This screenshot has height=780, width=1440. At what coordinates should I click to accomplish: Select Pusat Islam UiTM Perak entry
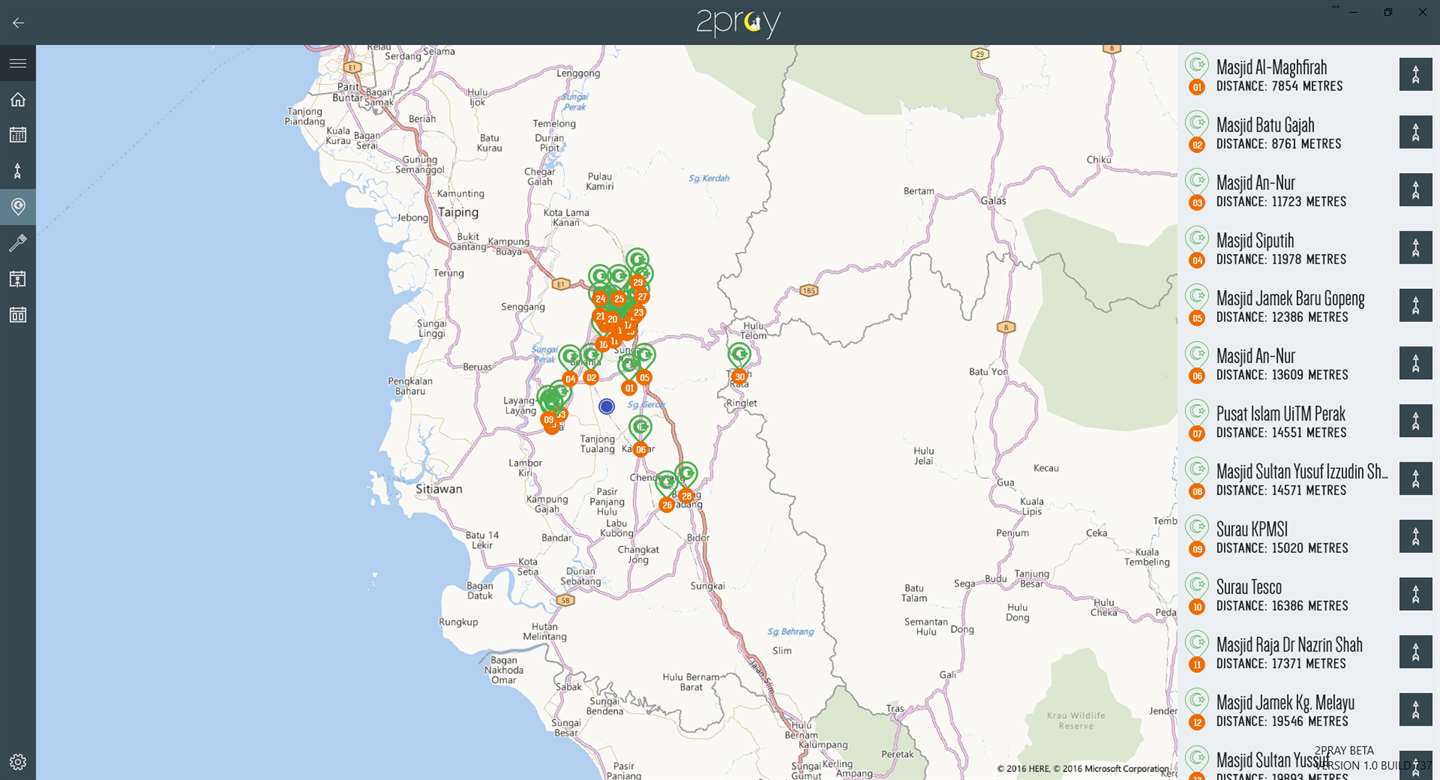(x=1308, y=421)
